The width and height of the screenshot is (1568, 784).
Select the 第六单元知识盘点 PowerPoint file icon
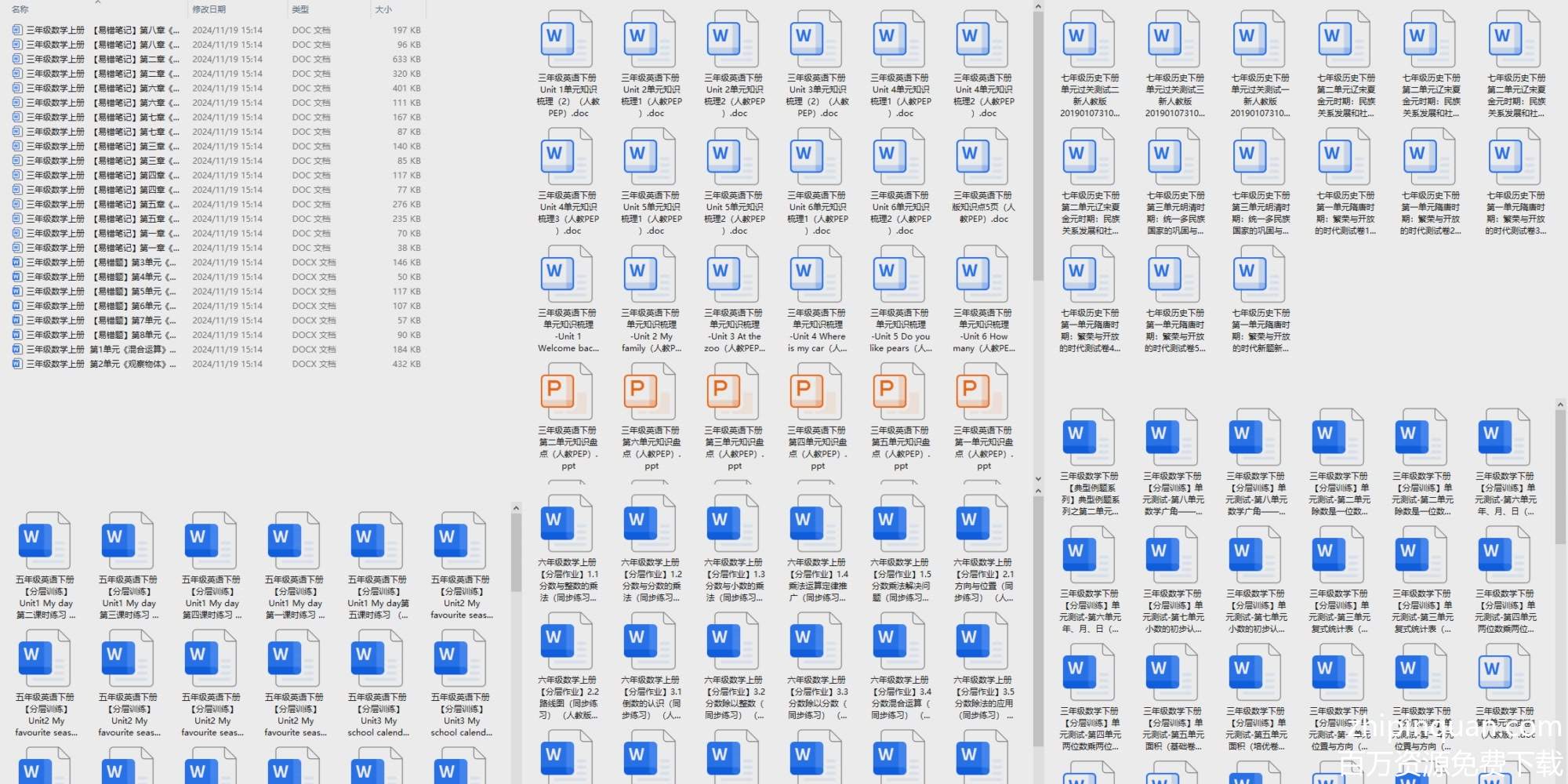(x=650, y=392)
